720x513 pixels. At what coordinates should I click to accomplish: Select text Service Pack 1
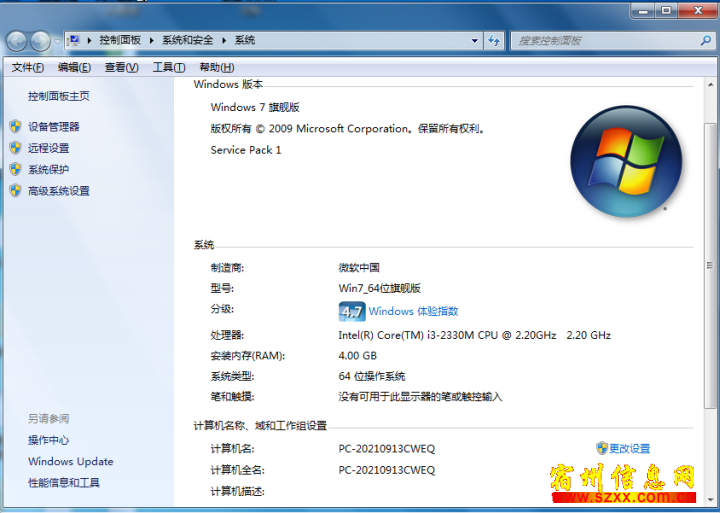coord(246,150)
